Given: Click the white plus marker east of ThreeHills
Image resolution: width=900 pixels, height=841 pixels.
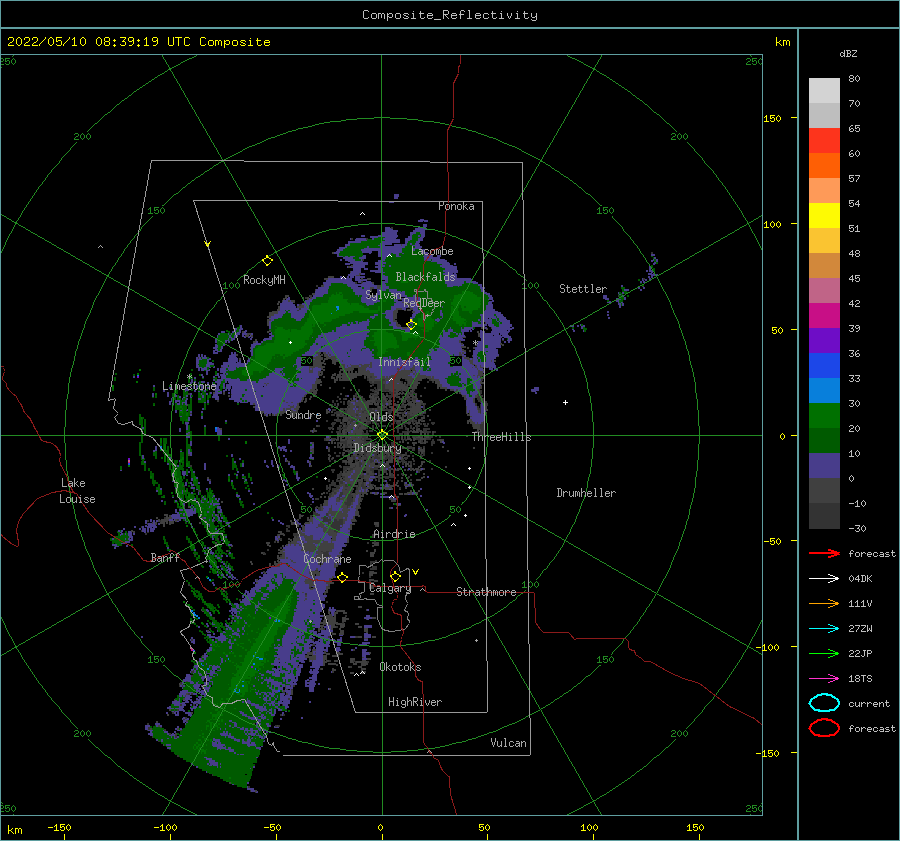Looking at the screenshot, I should [x=565, y=402].
